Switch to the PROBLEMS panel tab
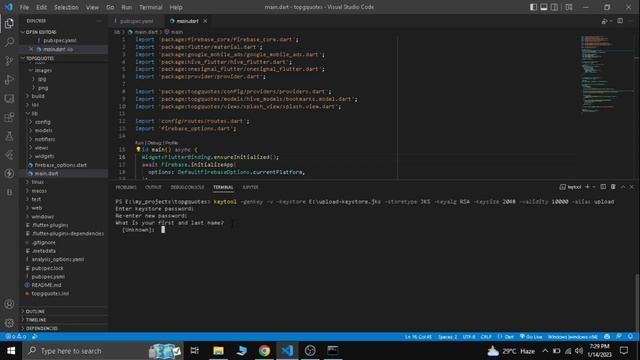This screenshot has width=640, height=360. tap(126, 187)
